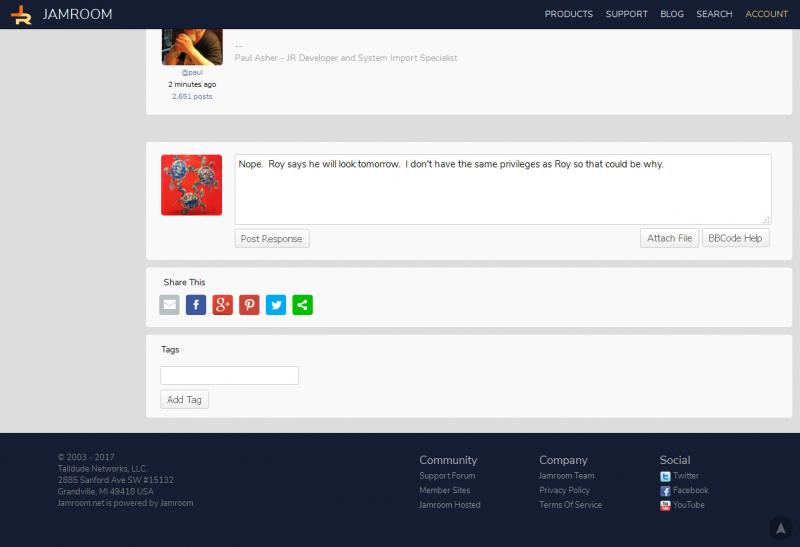Screen dimensions: 800x547
Task: Click the Attach File button
Action: (x=669, y=238)
